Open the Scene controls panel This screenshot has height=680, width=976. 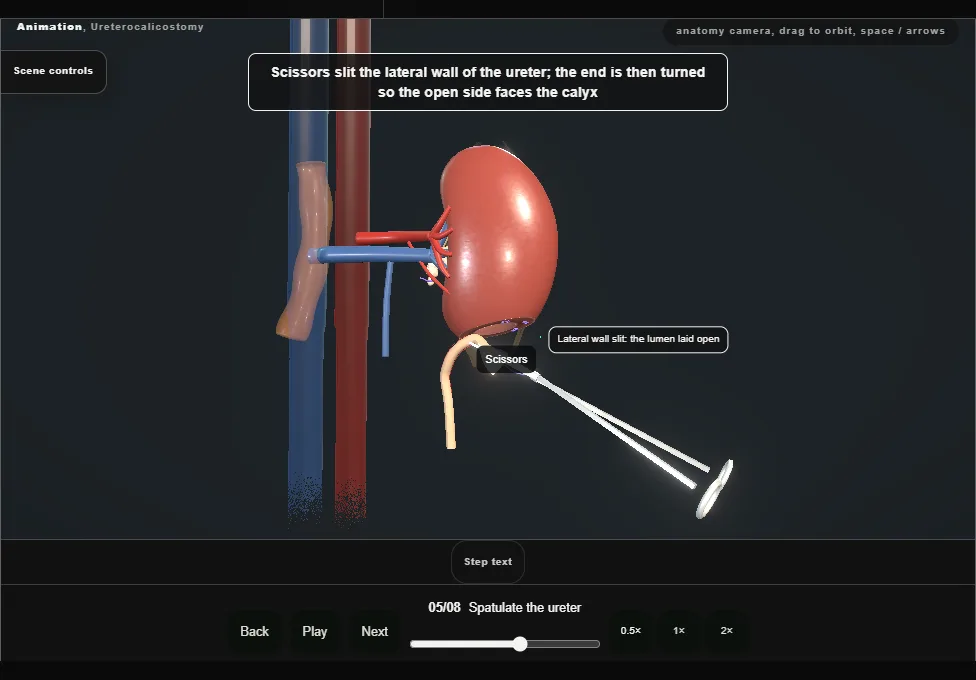pyautogui.click(x=54, y=72)
